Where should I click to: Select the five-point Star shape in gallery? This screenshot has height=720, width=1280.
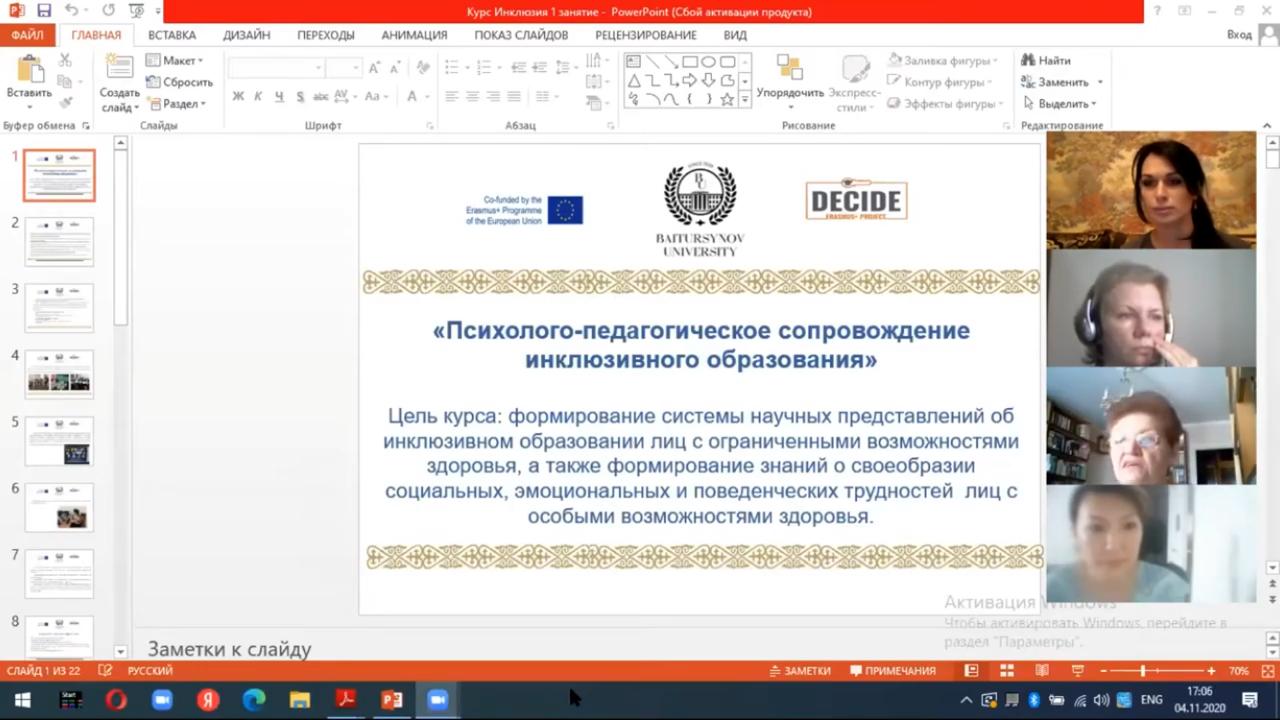(x=727, y=99)
